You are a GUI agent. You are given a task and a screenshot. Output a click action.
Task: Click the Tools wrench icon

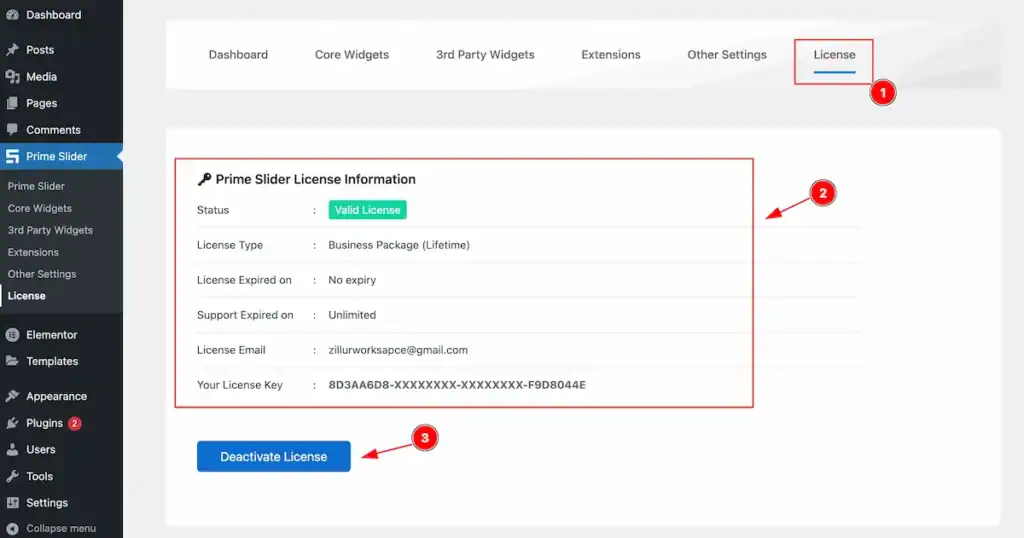(x=12, y=476)
